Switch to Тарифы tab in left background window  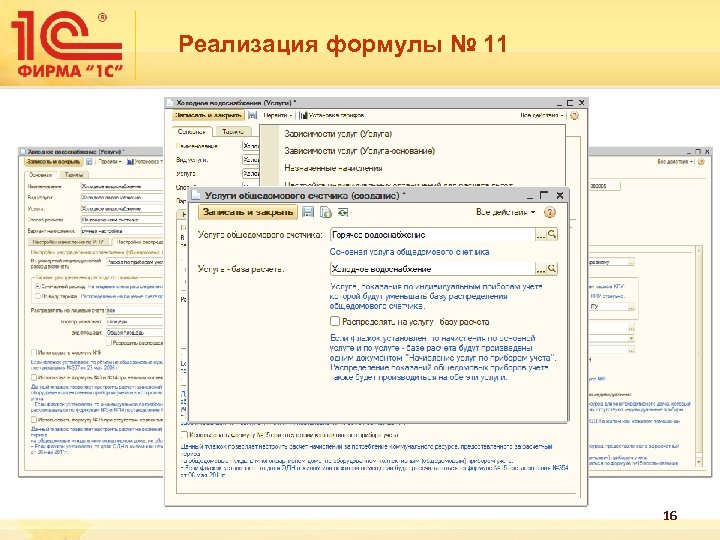74,175
